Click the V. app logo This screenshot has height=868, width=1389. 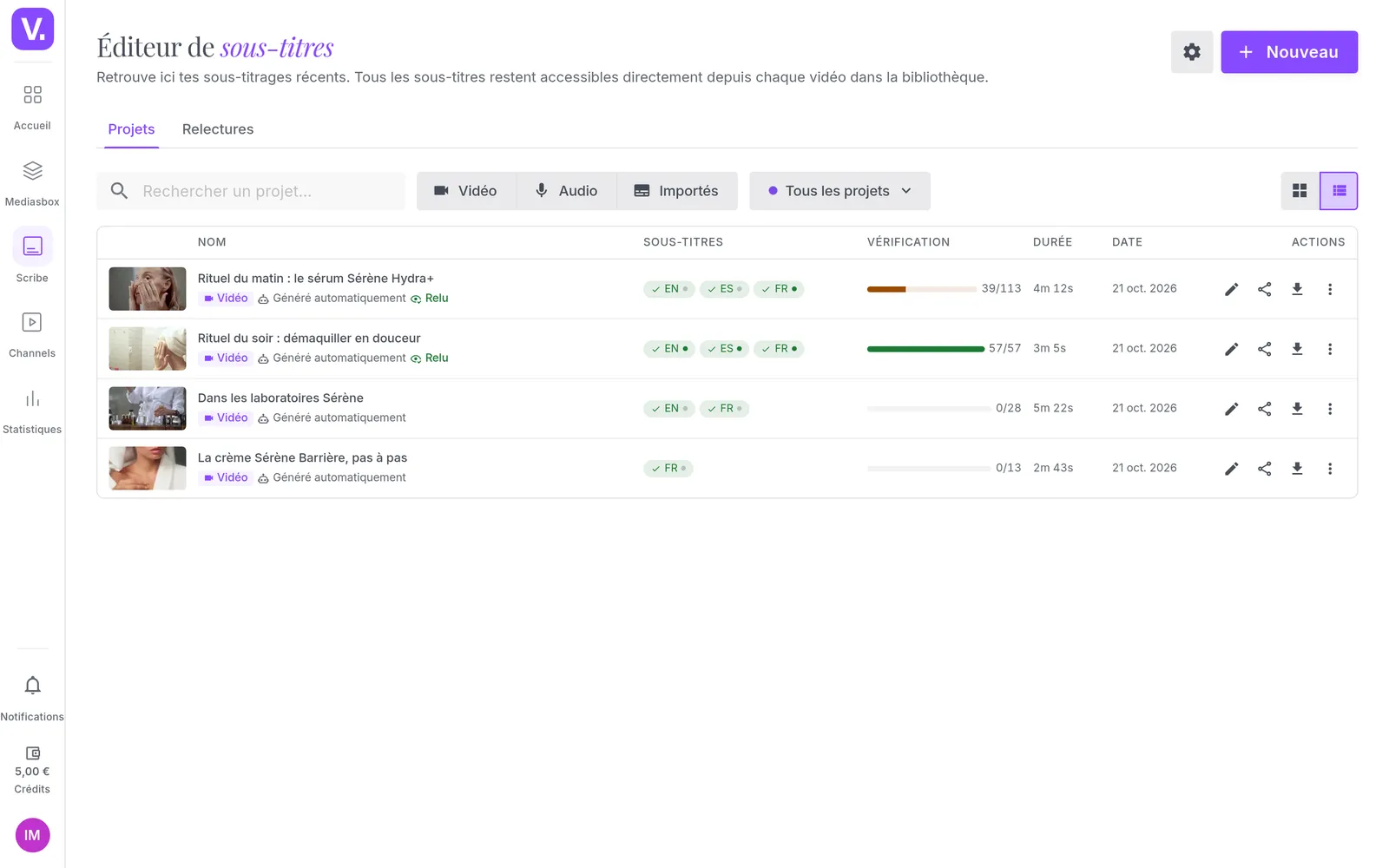pos(32,30)
